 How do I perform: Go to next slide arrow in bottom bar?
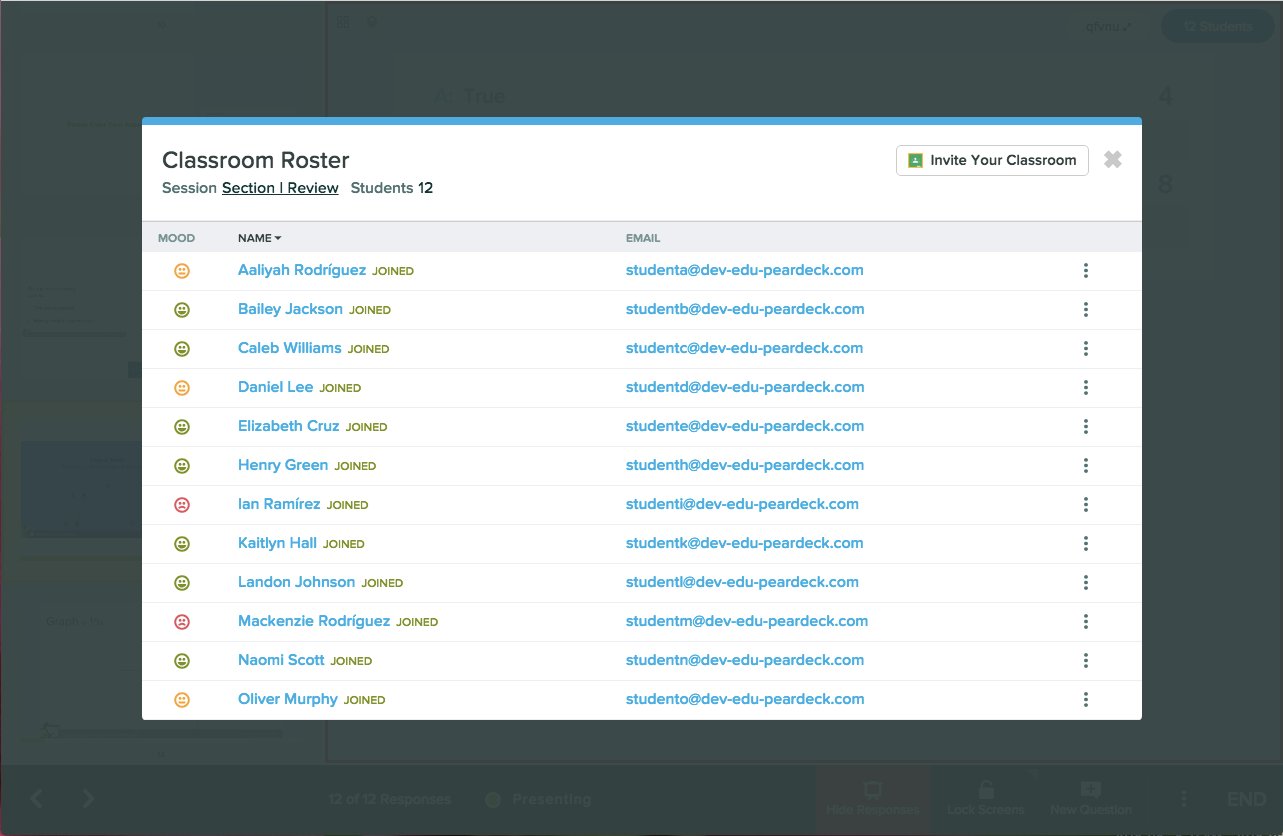click(x=88, y=798)
